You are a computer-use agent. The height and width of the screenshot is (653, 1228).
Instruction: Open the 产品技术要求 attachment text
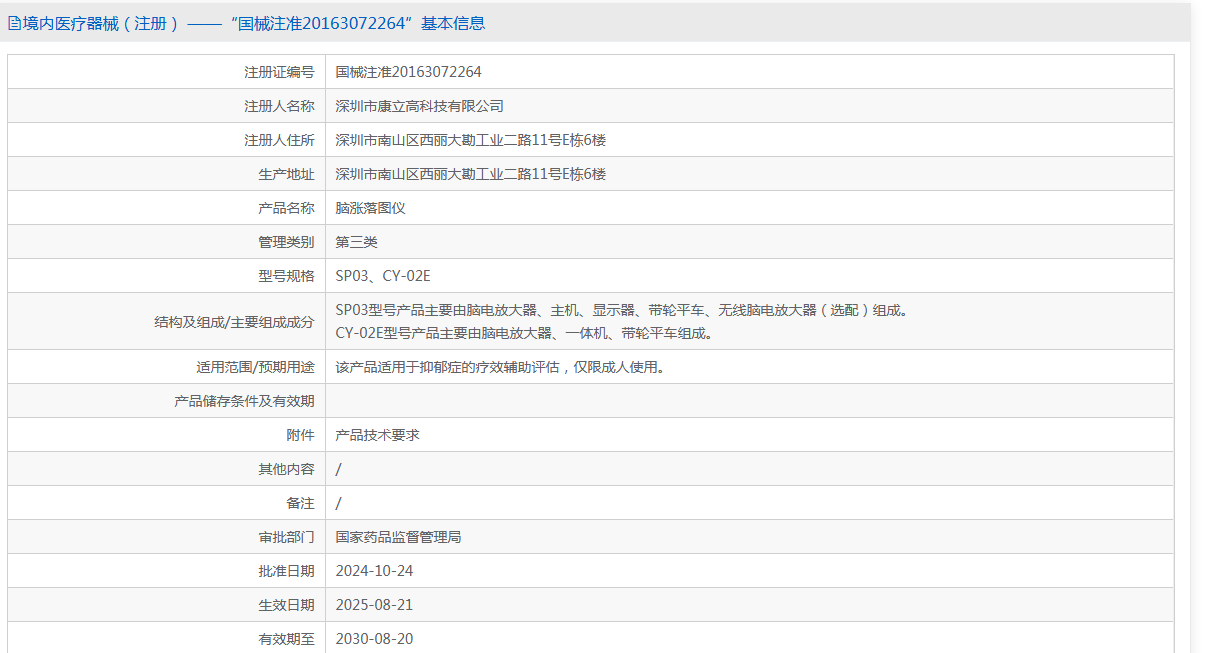(x=377, y=435)
